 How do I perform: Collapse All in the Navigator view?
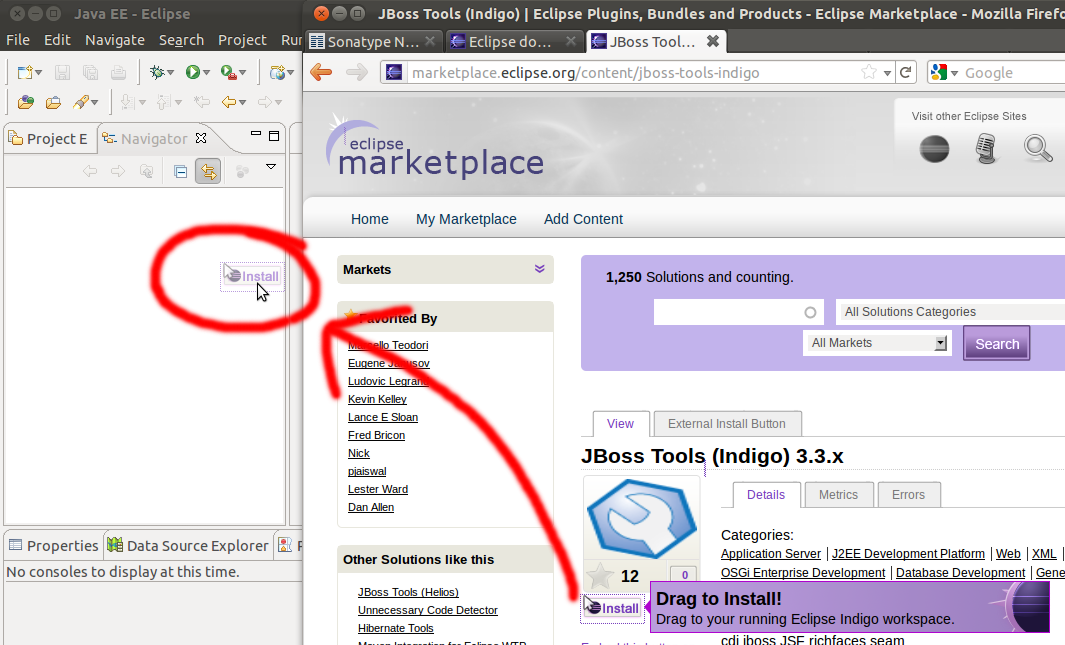tap(180, 171)
